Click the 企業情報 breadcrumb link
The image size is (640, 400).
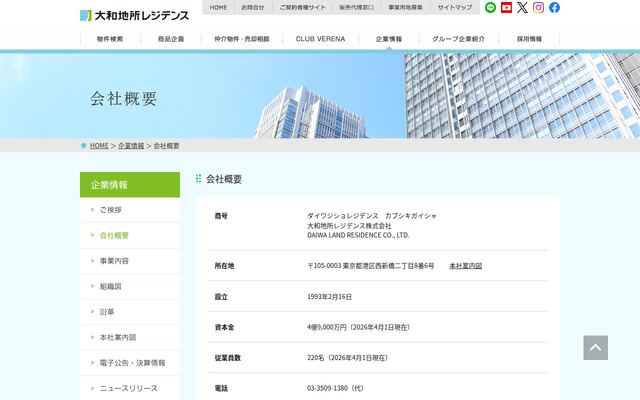tap(131, 146)
